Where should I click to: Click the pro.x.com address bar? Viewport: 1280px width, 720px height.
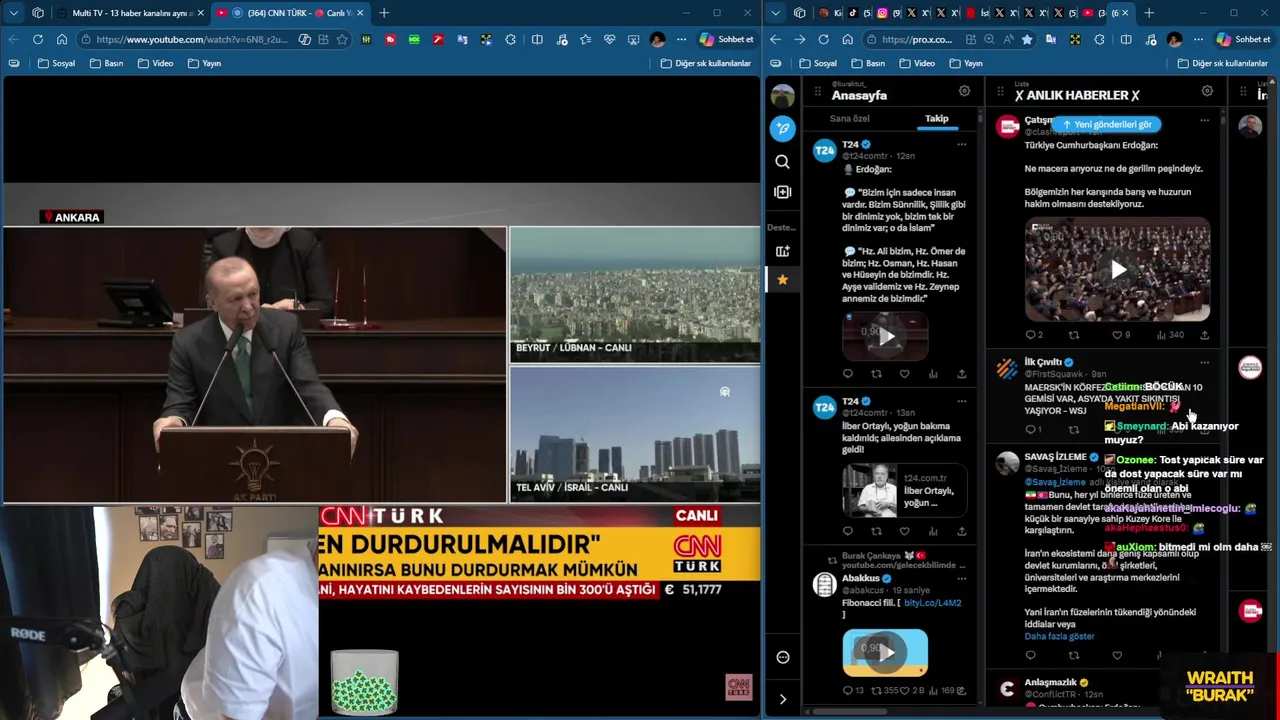[x=917, y=39]
